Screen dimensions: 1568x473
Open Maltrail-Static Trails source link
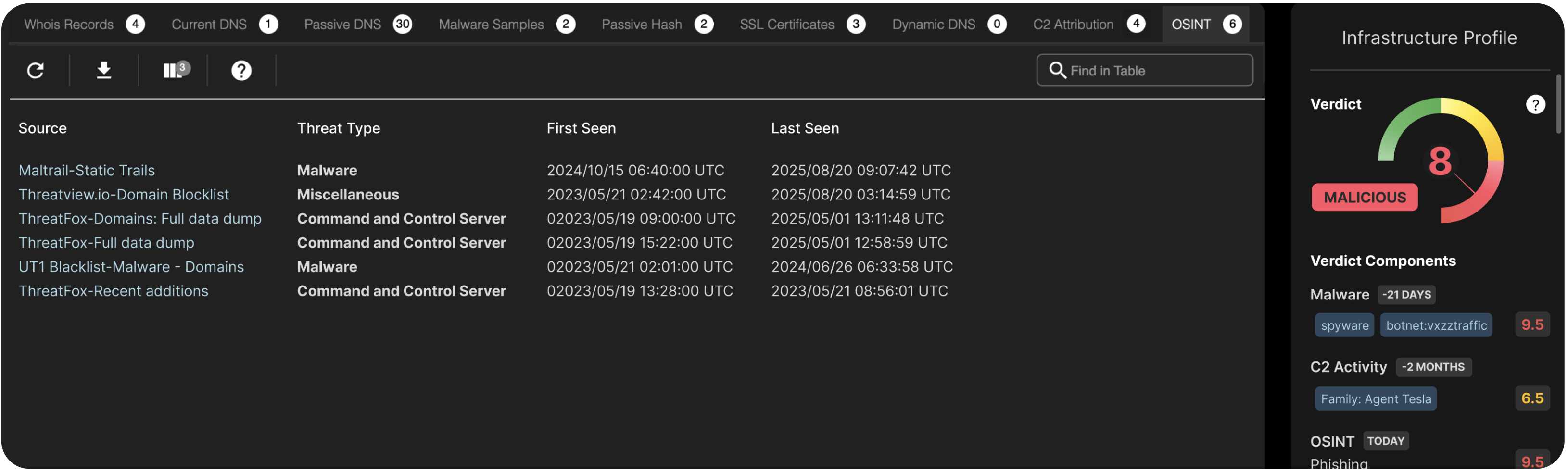click(87, 170)
